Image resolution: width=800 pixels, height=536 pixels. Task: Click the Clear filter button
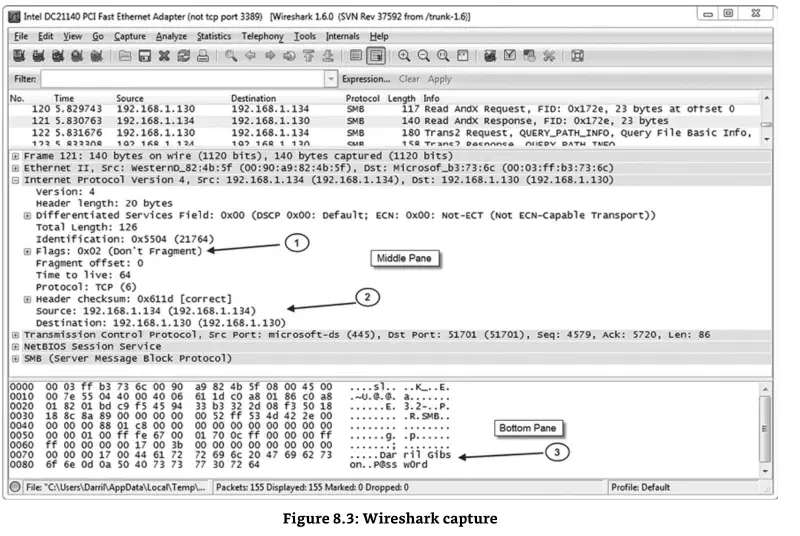tap(409, 79)
